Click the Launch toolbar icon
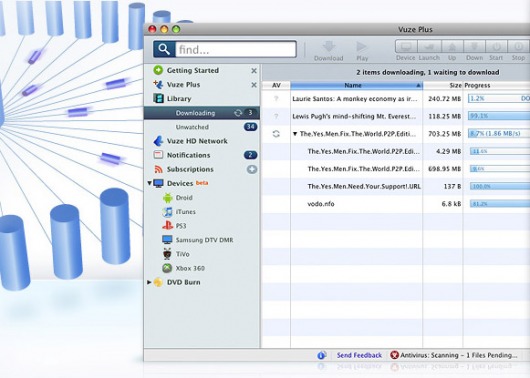Image resolution: width=530 pixels, height=378 pixels. pyautogui.click(x=429, y=46)
